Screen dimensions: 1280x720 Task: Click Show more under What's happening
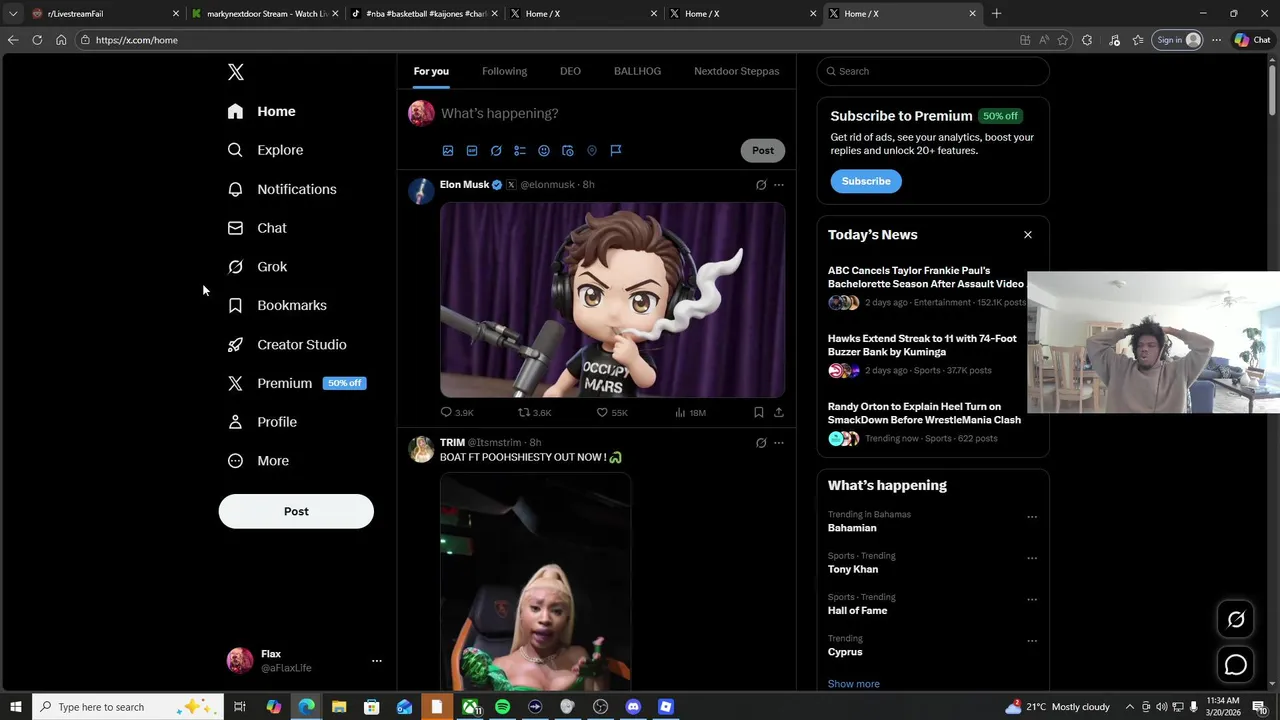pos(854,684)
